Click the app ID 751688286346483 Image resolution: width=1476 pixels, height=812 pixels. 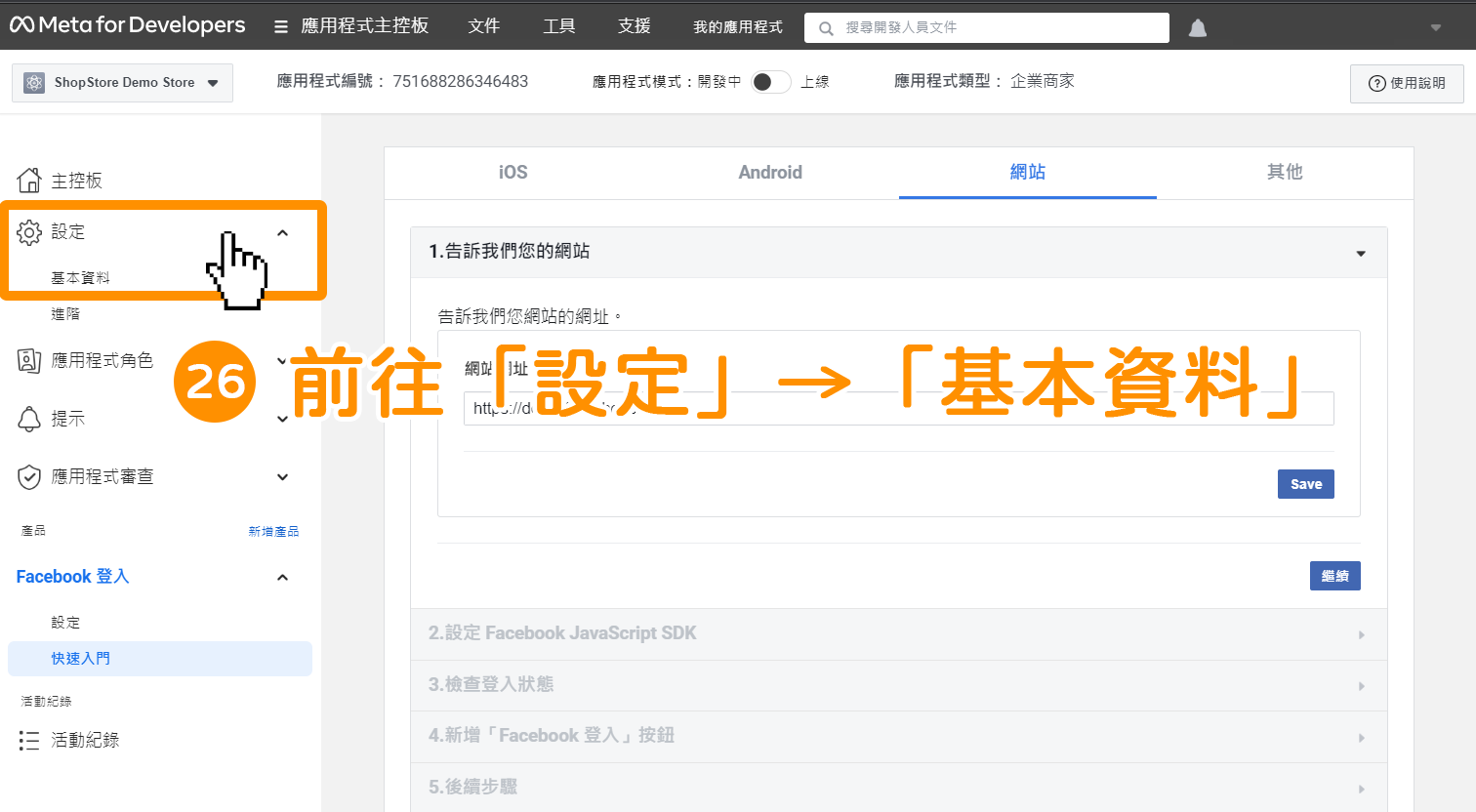pyautogui.click(x=461, y=82)
